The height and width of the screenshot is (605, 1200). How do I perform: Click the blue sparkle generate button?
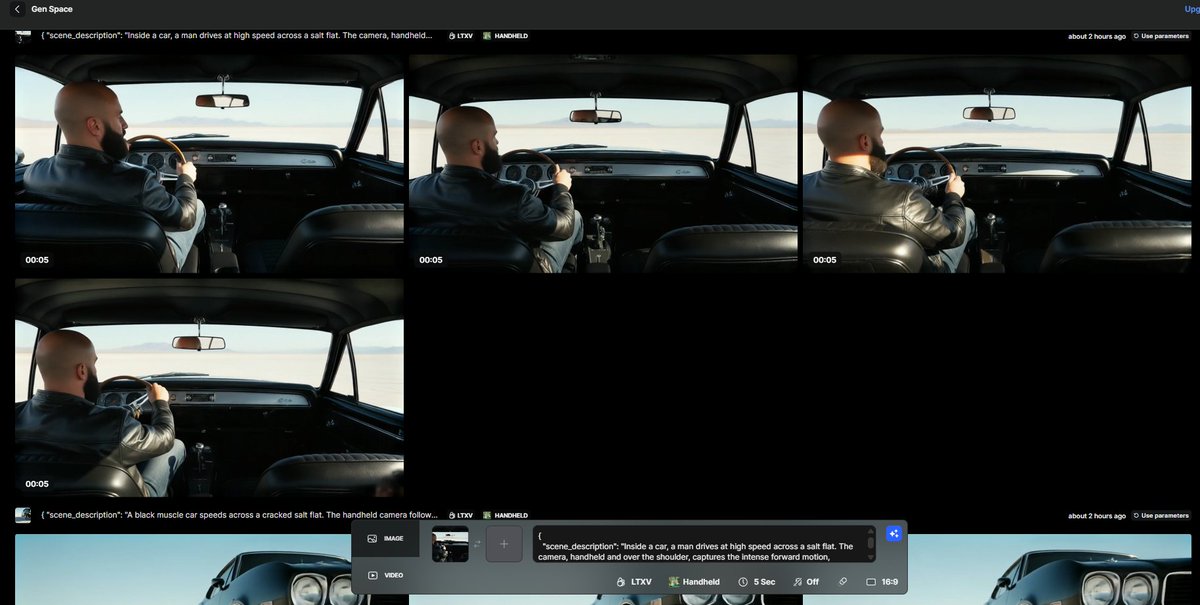pyautogui.click(x=894, y=534)
